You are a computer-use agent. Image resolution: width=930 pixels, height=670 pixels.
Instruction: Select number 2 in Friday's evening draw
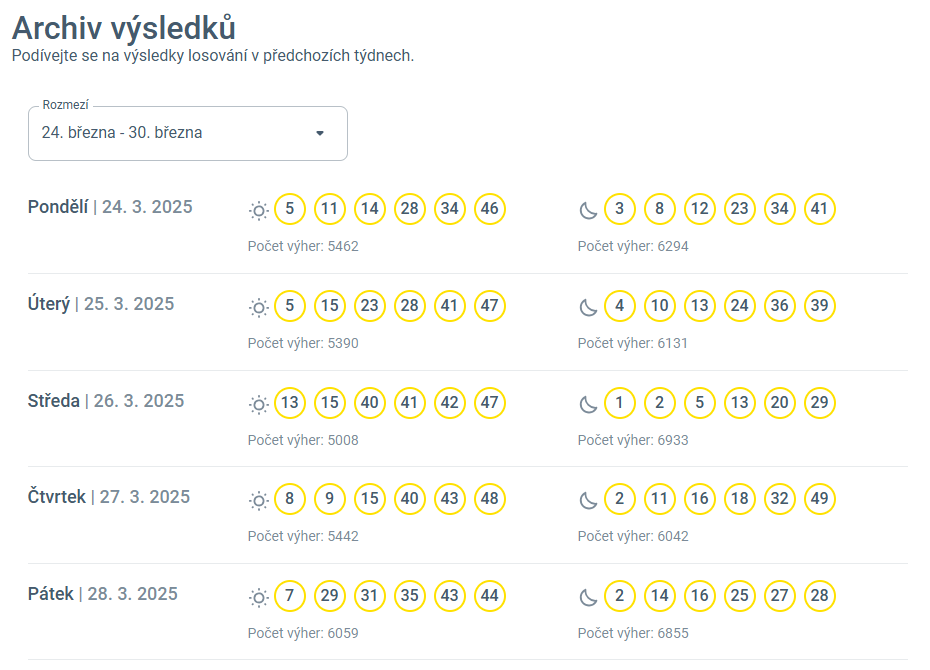(619, 595)
